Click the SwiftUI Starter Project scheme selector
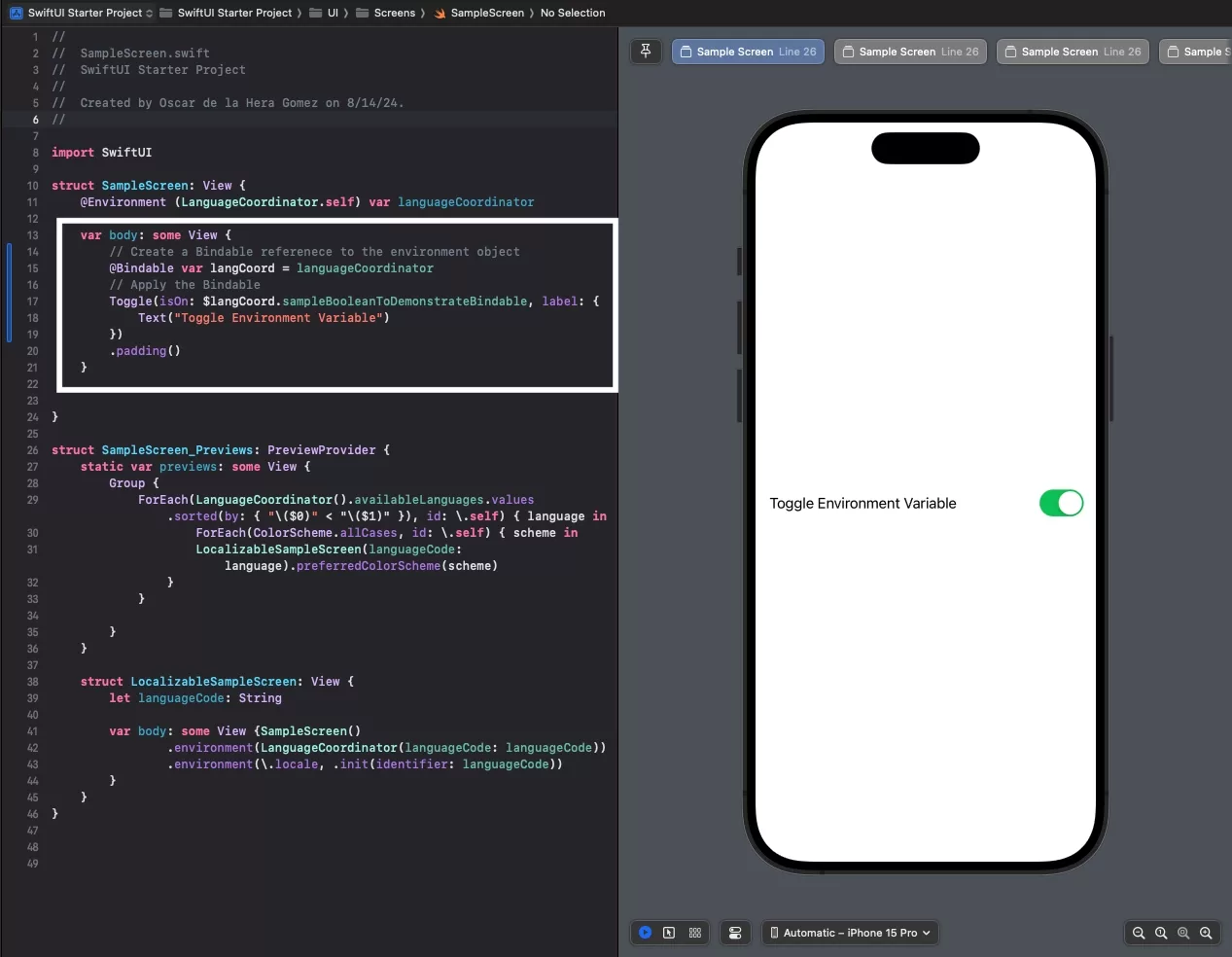The height and width of the screenshot is (957, 1232). pyautogui.click(x=82, y=13)
